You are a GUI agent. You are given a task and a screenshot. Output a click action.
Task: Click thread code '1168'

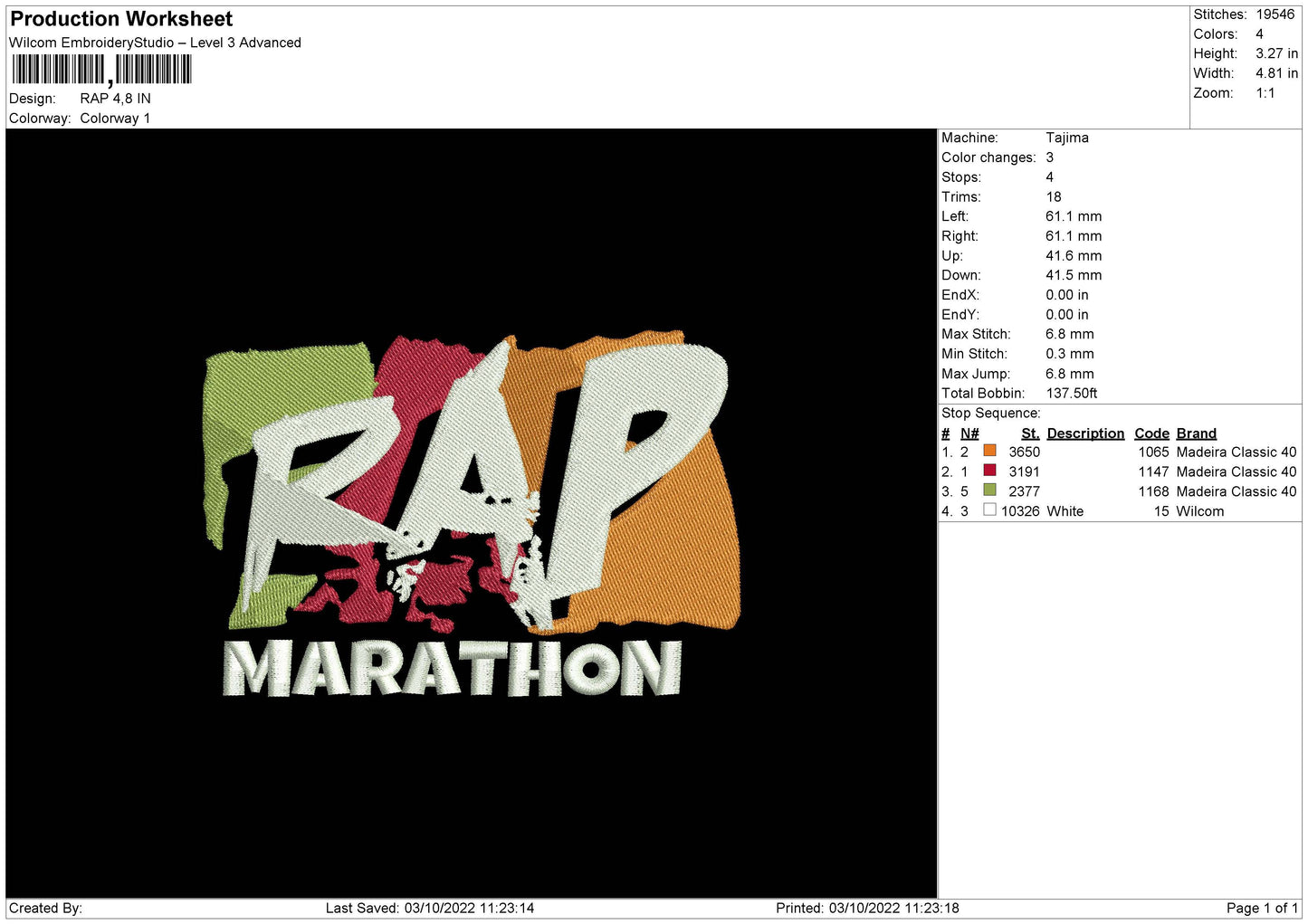[1153, 491]
